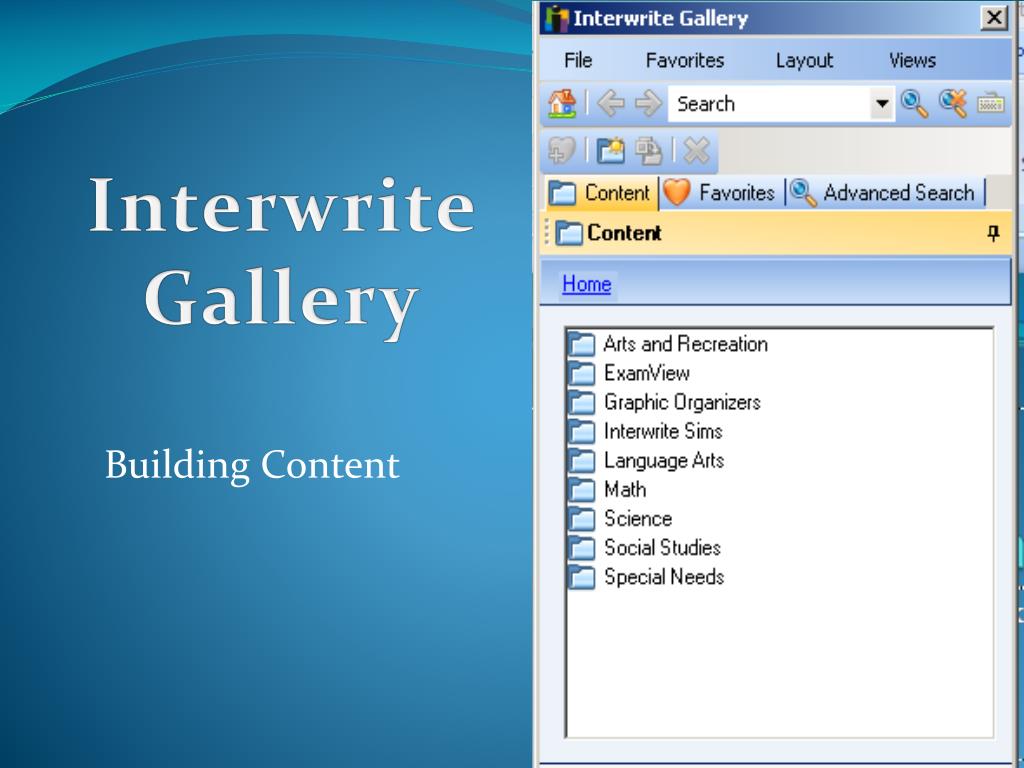
Task: Open the File menu
Action: tap(578, 60)
